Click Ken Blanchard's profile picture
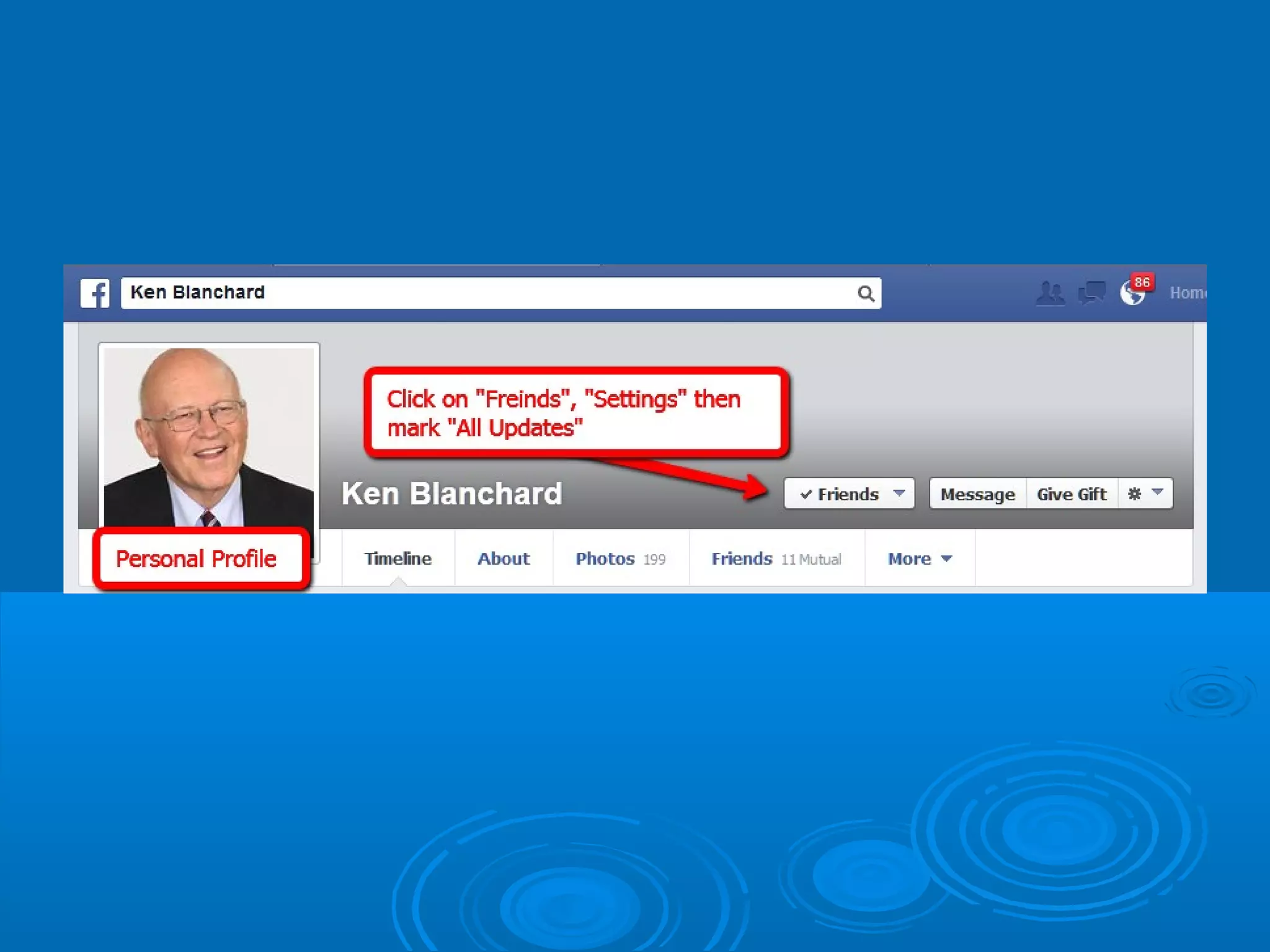 (x=208, y=437)
